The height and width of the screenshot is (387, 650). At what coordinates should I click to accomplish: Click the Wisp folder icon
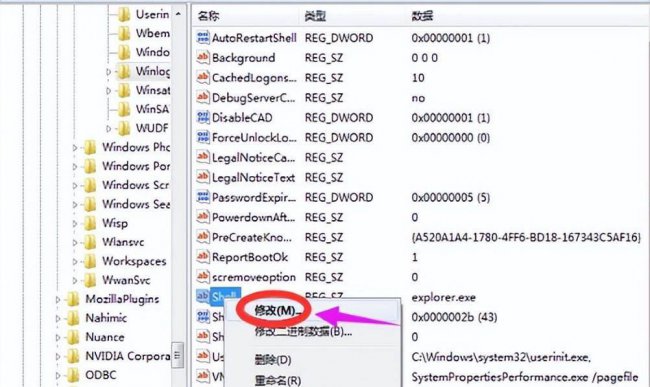click(90, 223)
